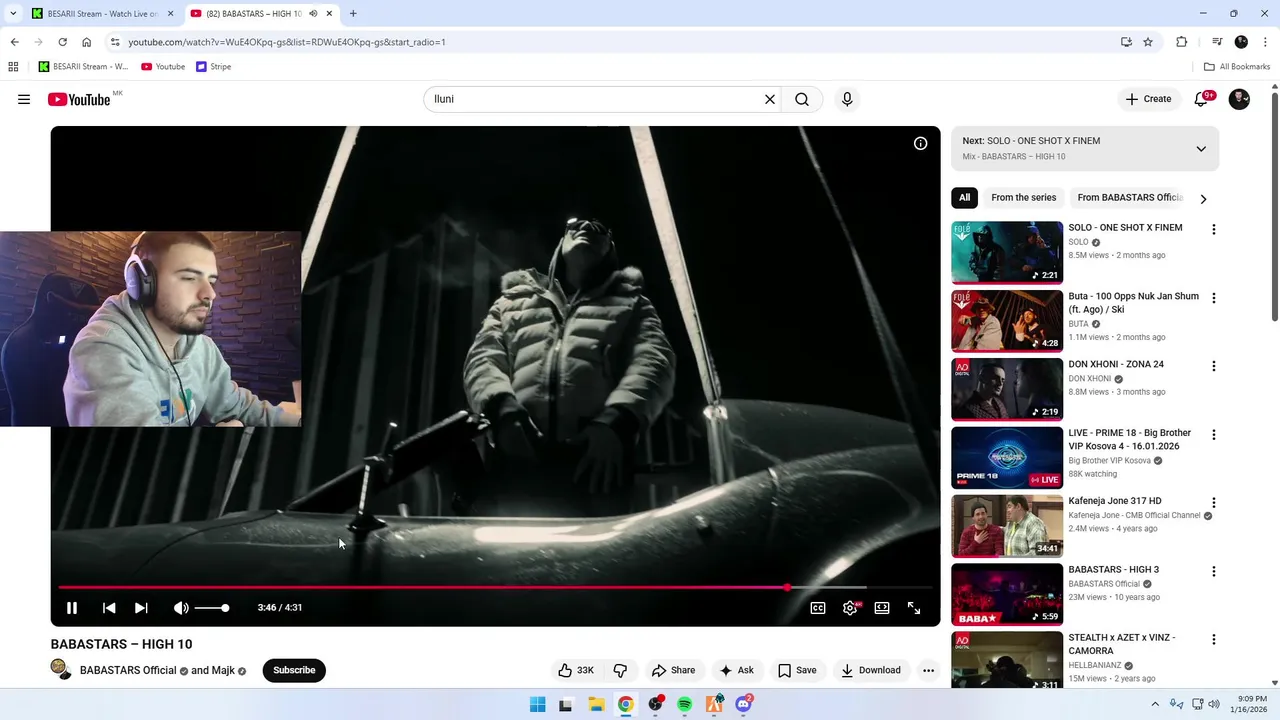The image size is (1280, 720).
Task: Show more filter chips with the arrow
Action: pos(1203,199)
